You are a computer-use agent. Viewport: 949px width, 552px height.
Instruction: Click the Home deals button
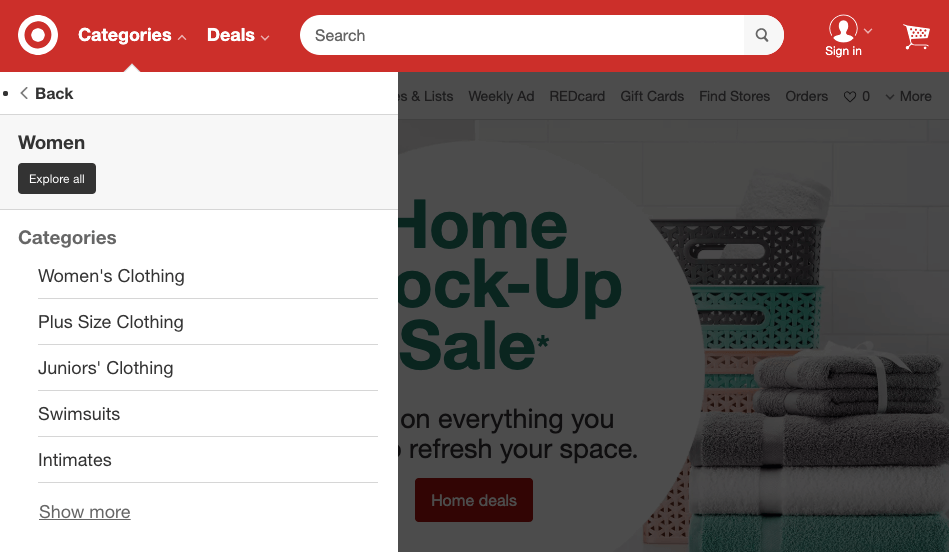[x=474, y=500]
